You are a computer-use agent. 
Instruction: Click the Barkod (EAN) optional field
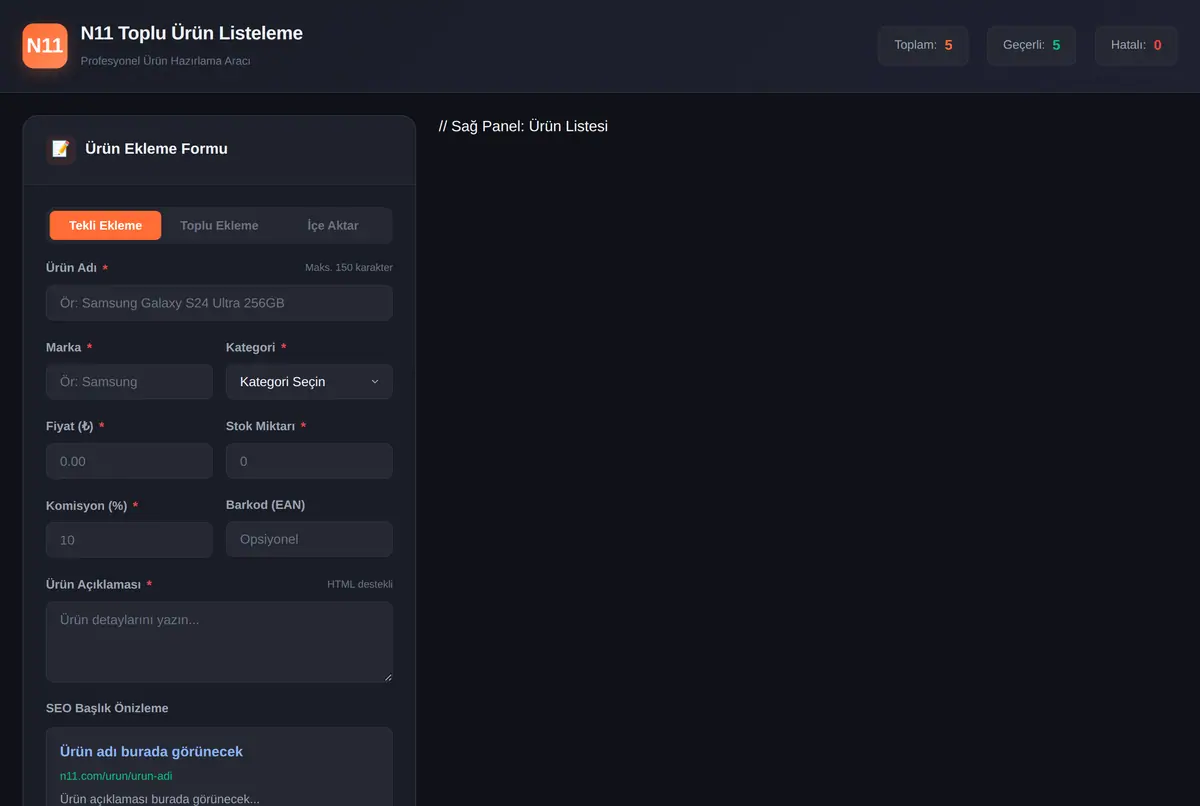[309, 539]
